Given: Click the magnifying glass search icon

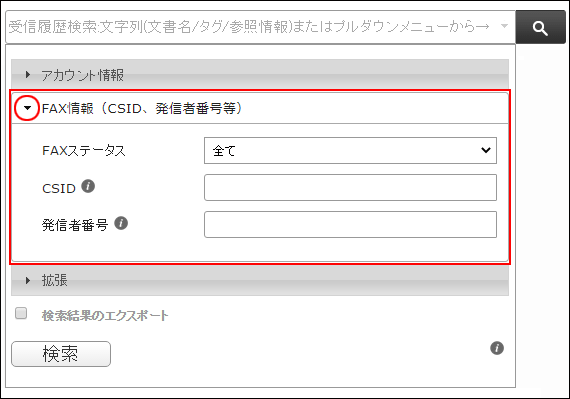Looking at the screenshot, I should point(540,27).
